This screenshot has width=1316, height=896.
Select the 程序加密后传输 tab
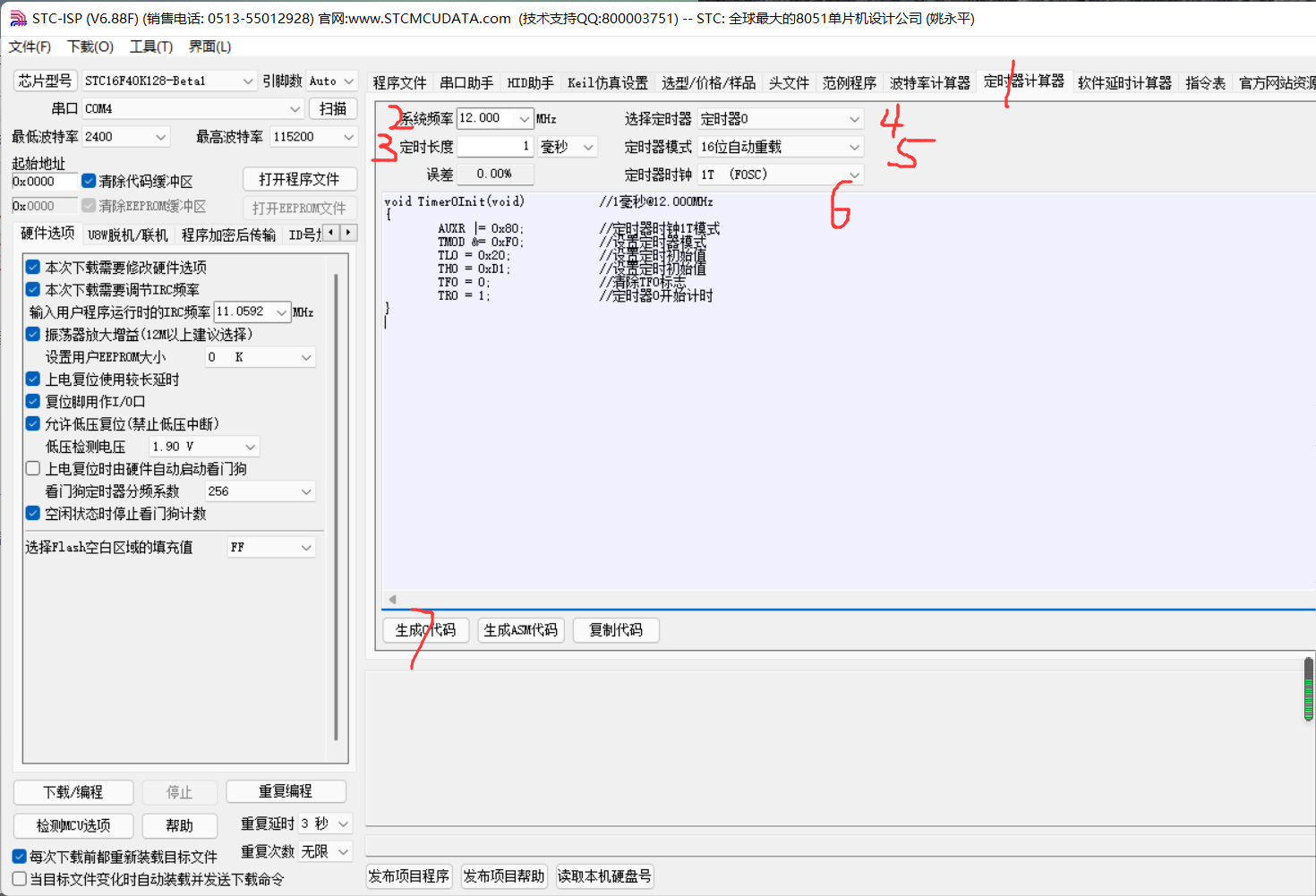click(228, 235)
